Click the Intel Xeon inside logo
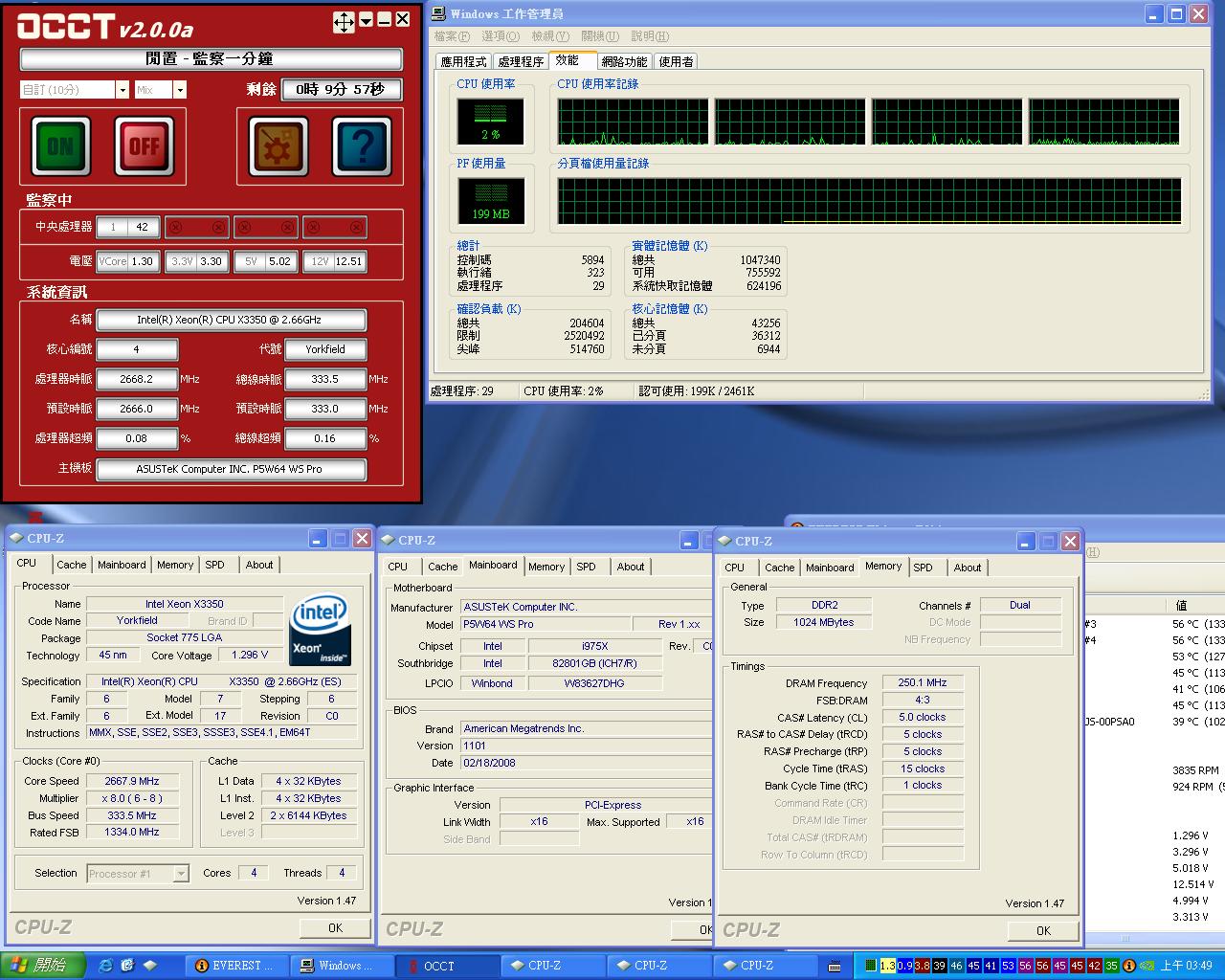 (320, 631)
